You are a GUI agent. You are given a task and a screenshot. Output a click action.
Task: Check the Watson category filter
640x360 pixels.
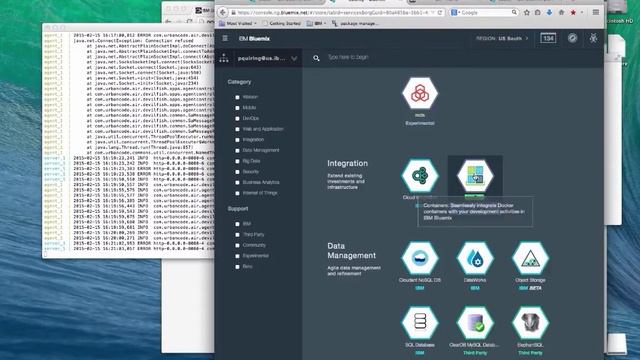point(237,97)
